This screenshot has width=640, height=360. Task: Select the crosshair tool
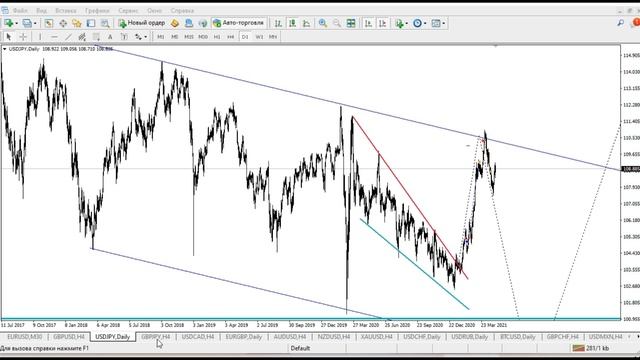click(23, 37)
